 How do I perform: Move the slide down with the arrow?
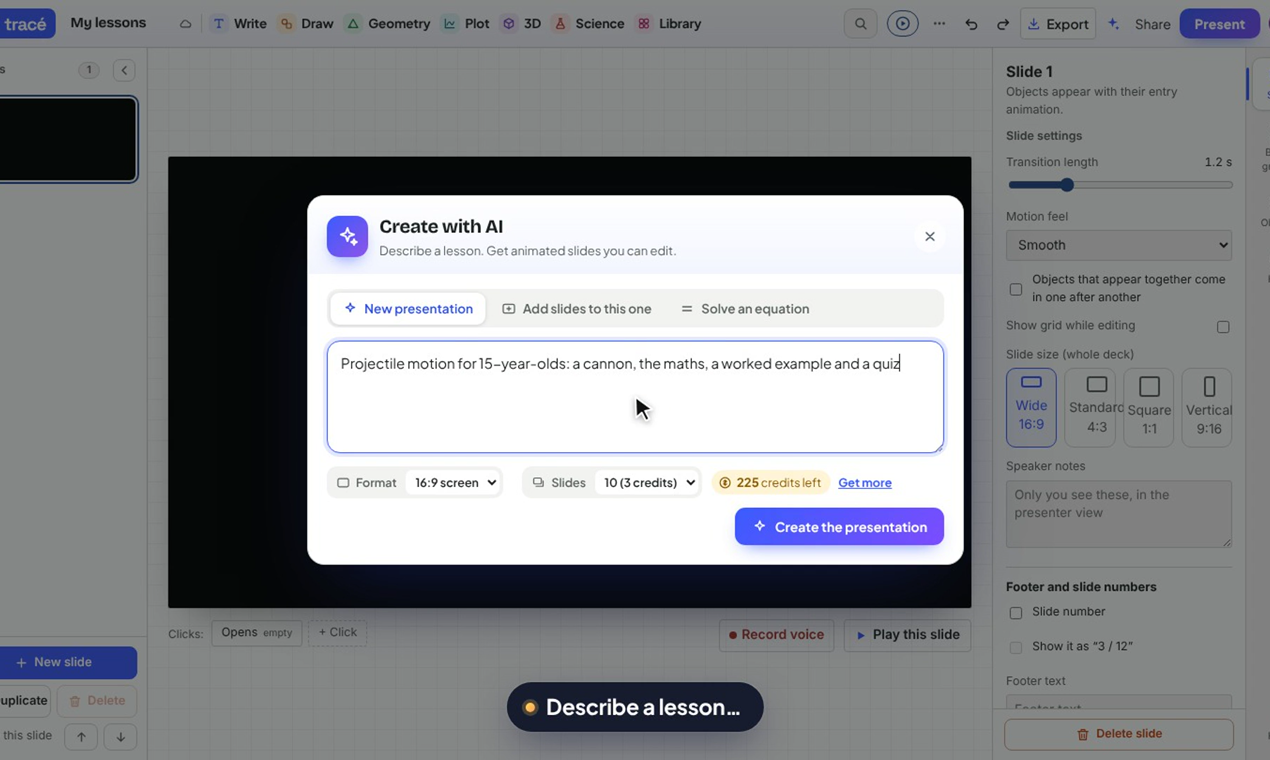pyautogui.click(x=120, y=737)
